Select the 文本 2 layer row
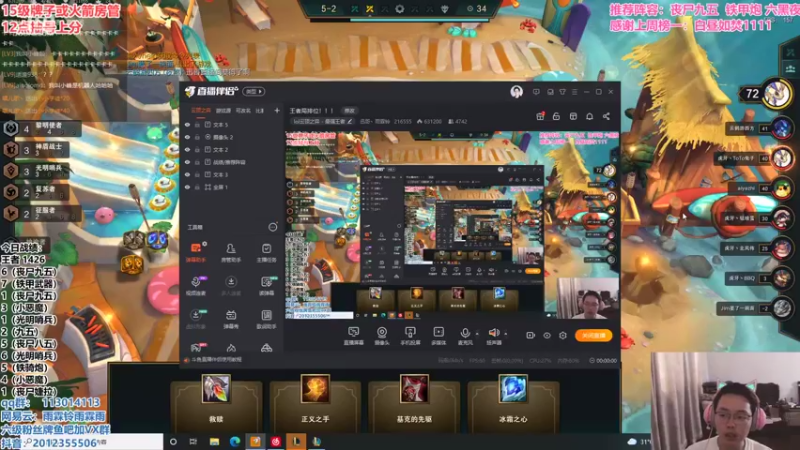 point(232,149)
